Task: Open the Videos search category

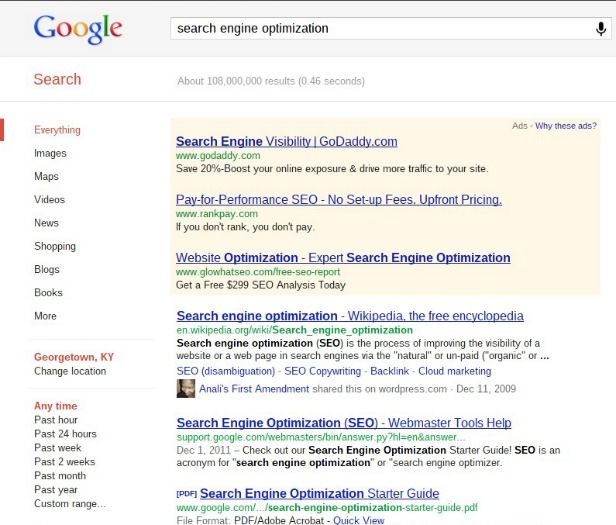Action: pyautogui.click(x=49, y=199)
